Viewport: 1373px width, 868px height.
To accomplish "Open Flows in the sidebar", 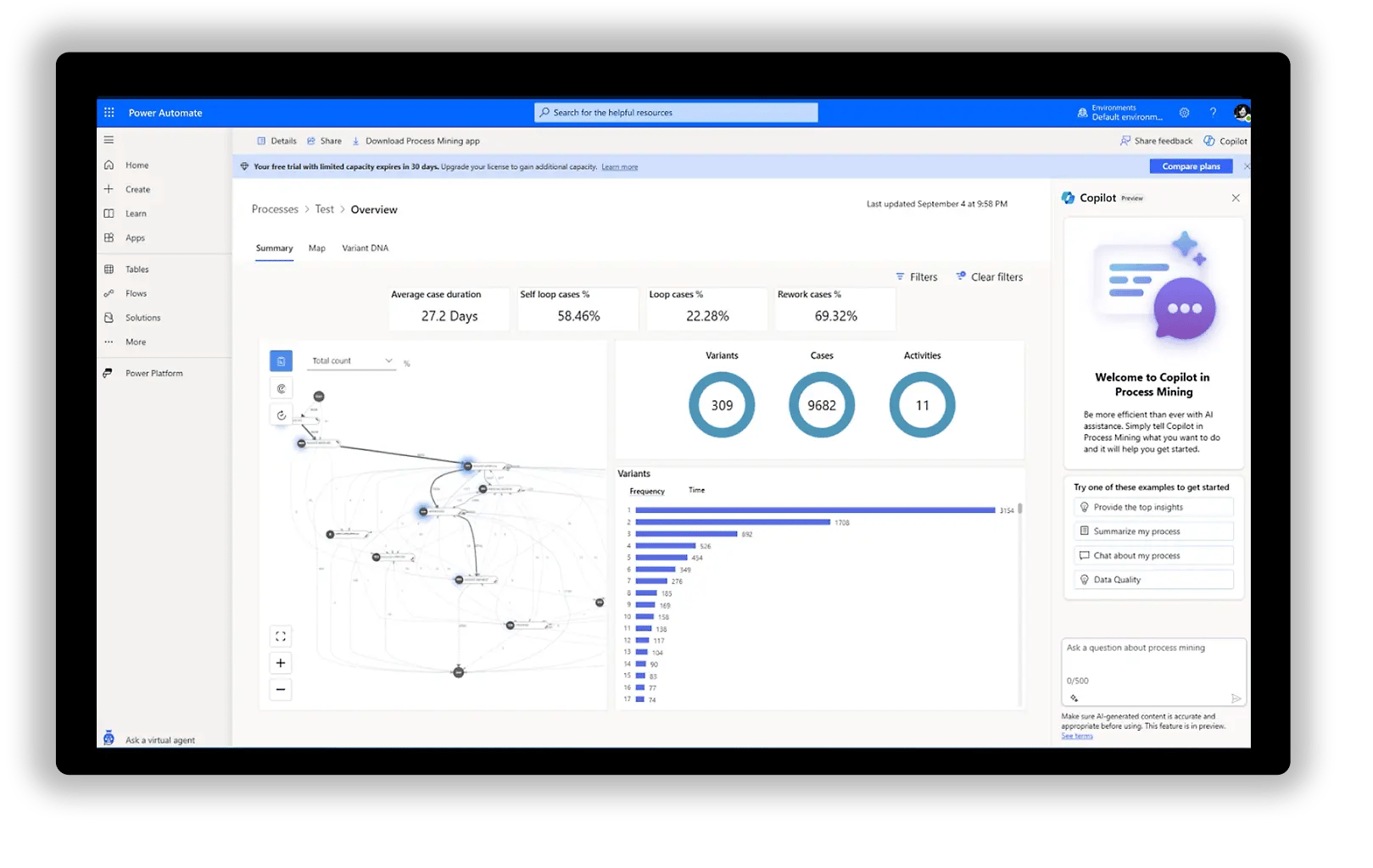I will pos(136,294).
